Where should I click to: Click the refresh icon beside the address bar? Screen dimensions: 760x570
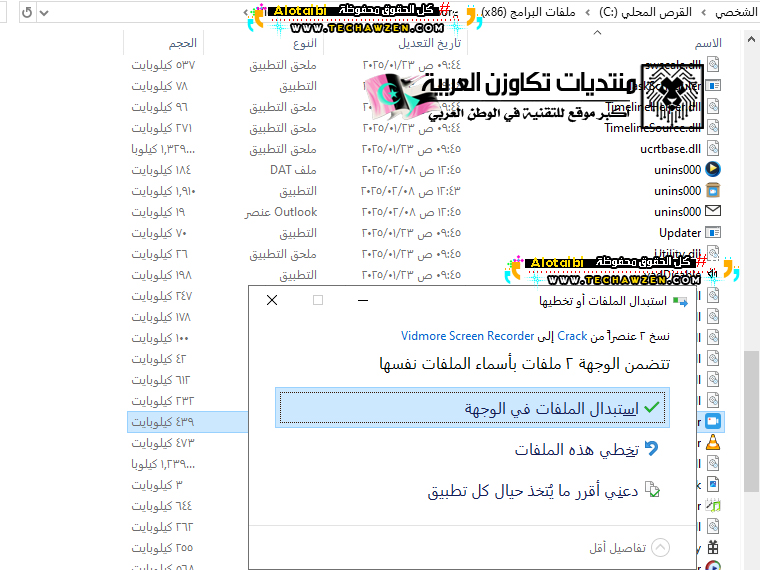click(x=27, y=12)
